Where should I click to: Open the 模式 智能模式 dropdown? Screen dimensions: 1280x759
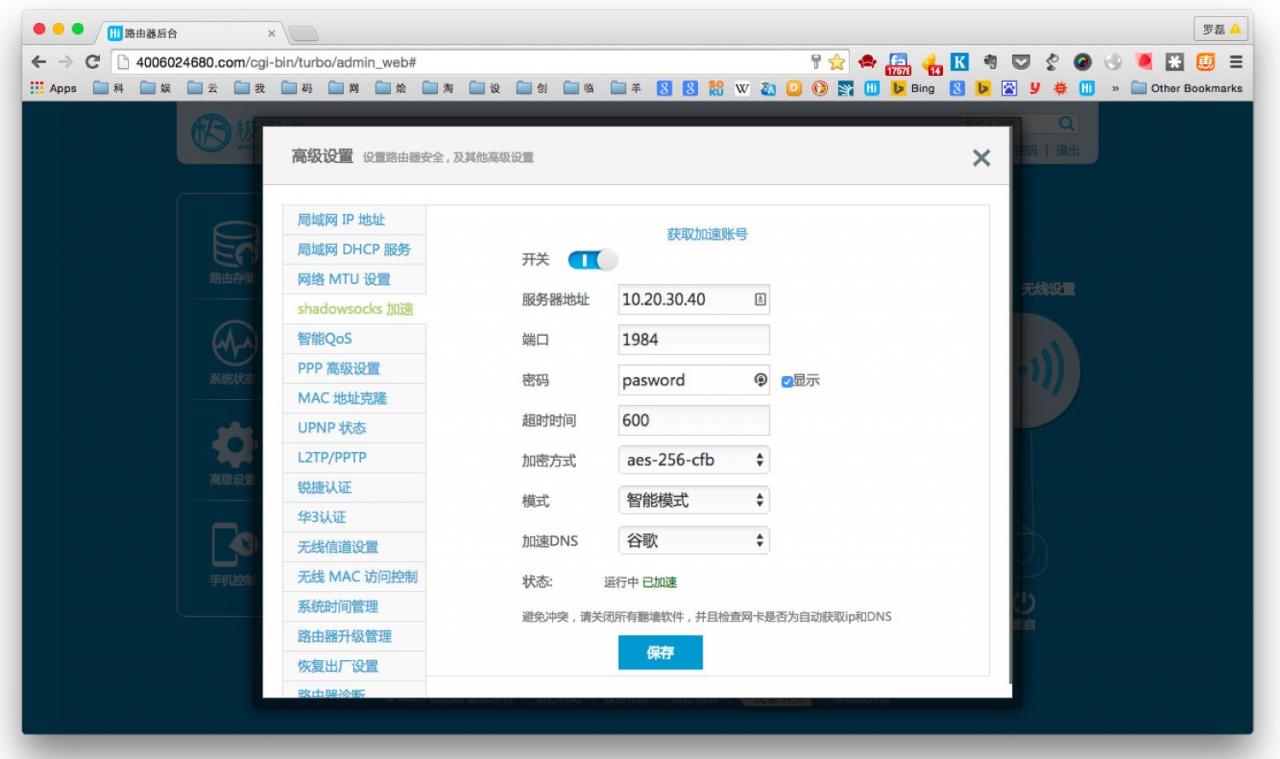tap(694, 500)
